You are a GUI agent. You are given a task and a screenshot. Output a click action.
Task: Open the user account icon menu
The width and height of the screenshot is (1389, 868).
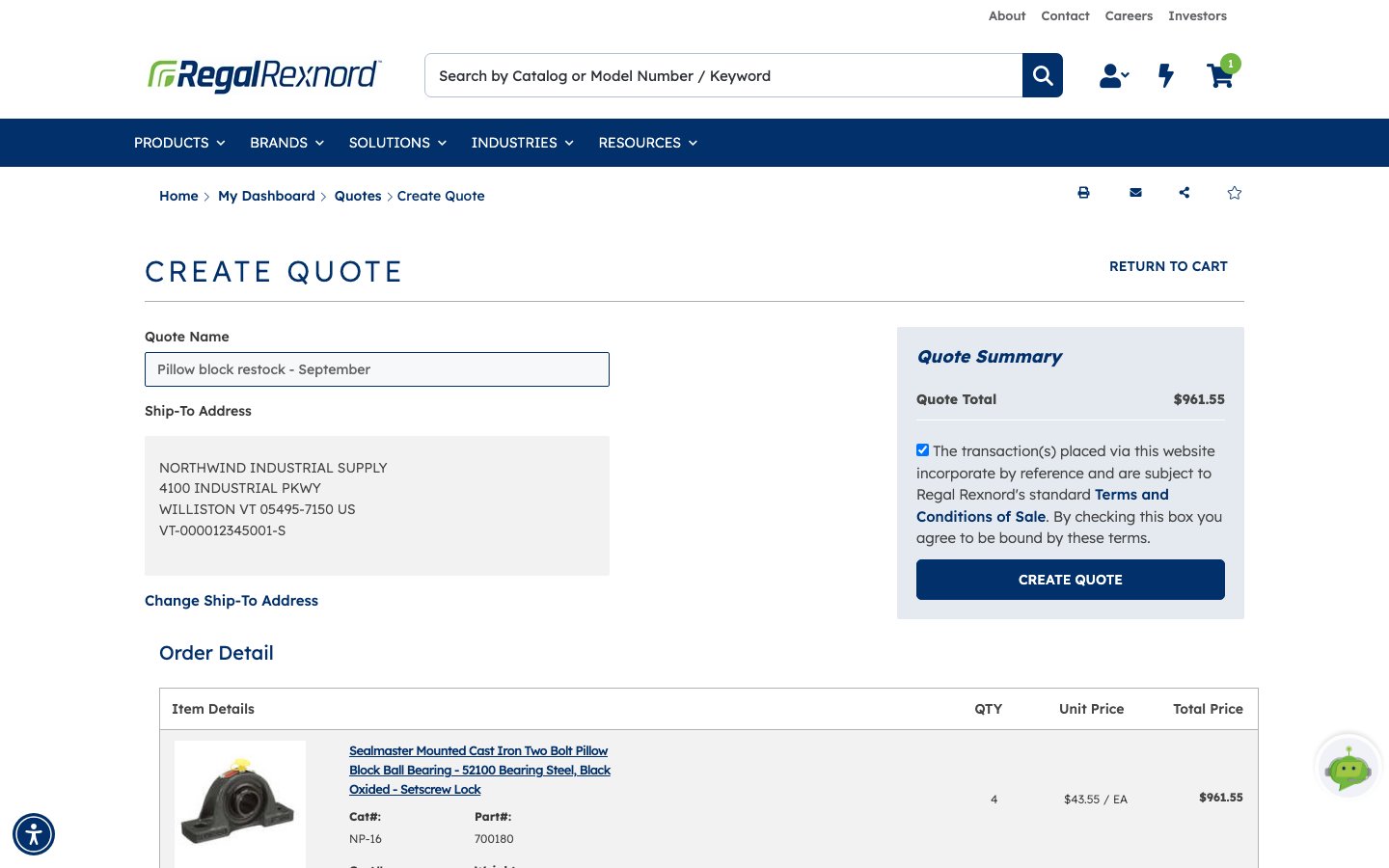(1114, 75)
